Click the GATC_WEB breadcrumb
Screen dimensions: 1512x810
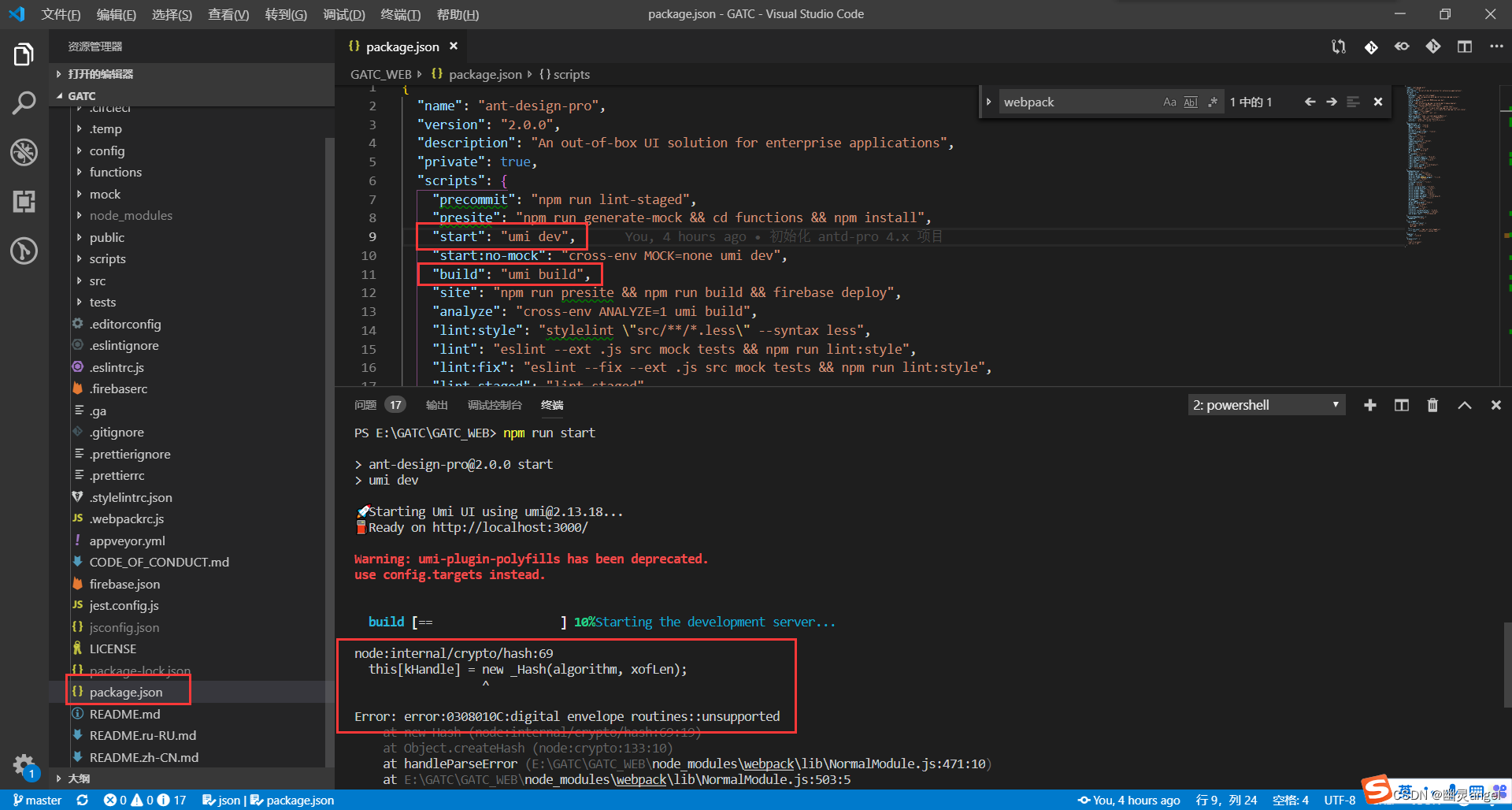click(x=381, y=74)
